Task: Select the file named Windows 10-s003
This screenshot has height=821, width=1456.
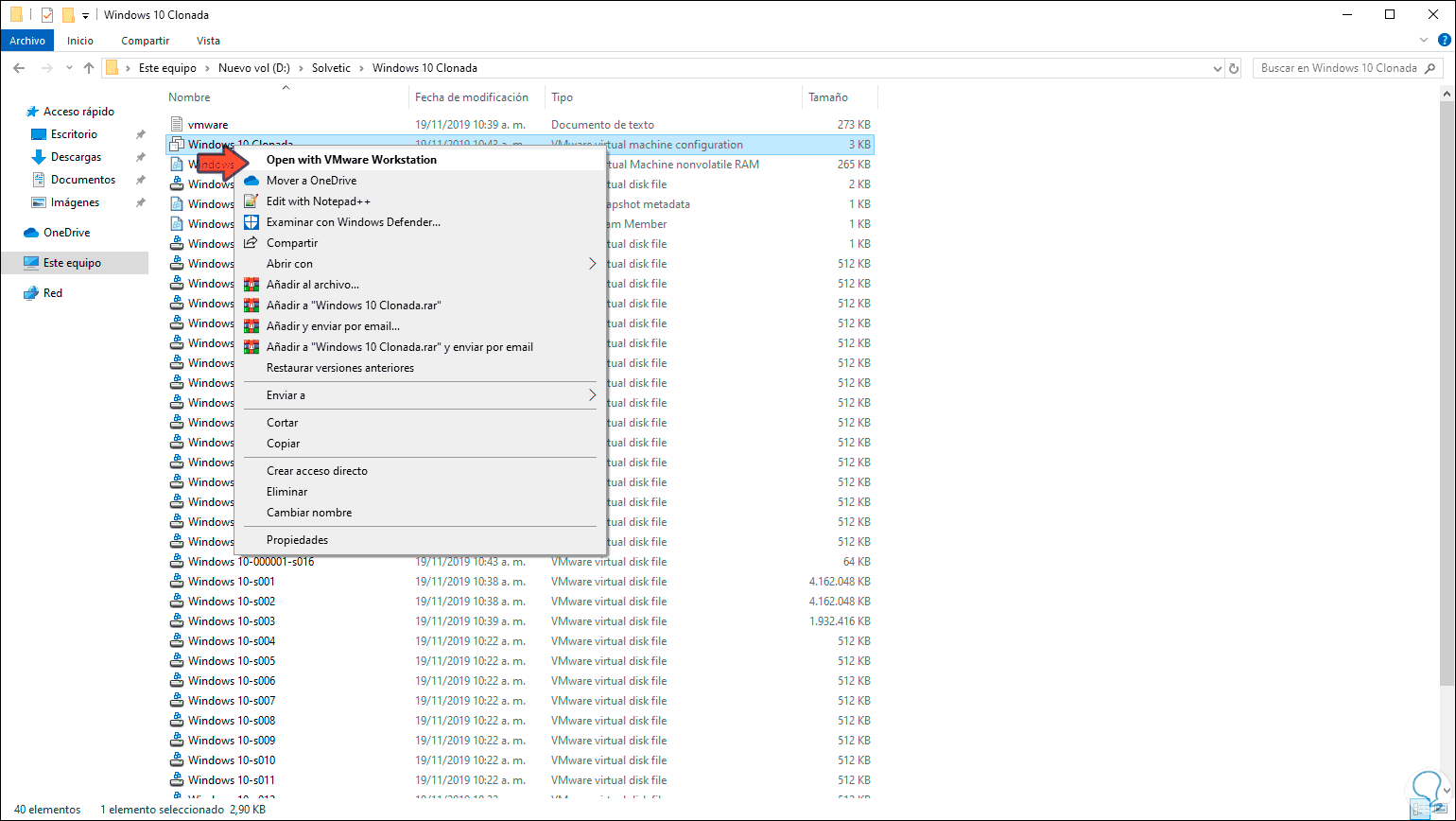Action: (x=232, y=621)
